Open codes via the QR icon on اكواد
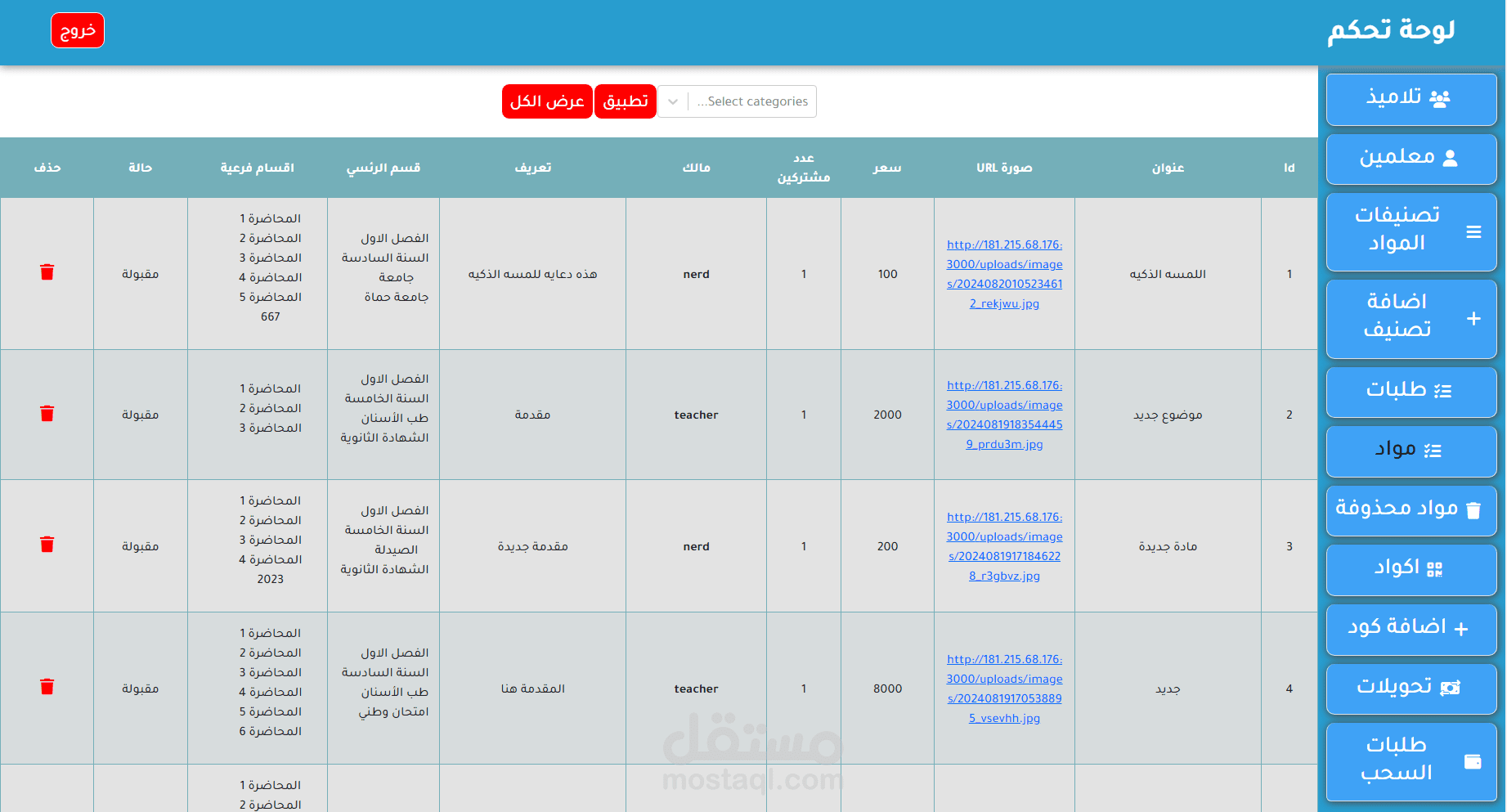 point(1436,572)
